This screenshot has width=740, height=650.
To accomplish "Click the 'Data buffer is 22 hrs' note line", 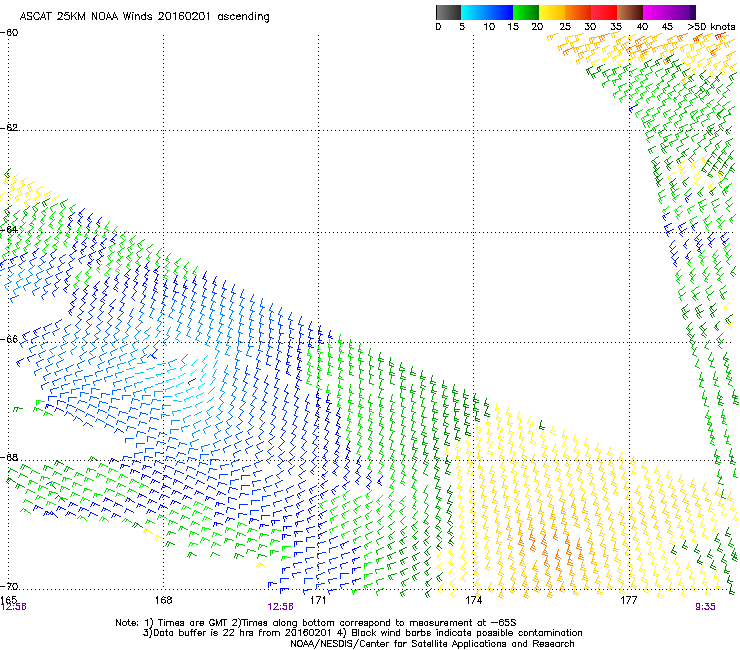I will tap(362, 633).
